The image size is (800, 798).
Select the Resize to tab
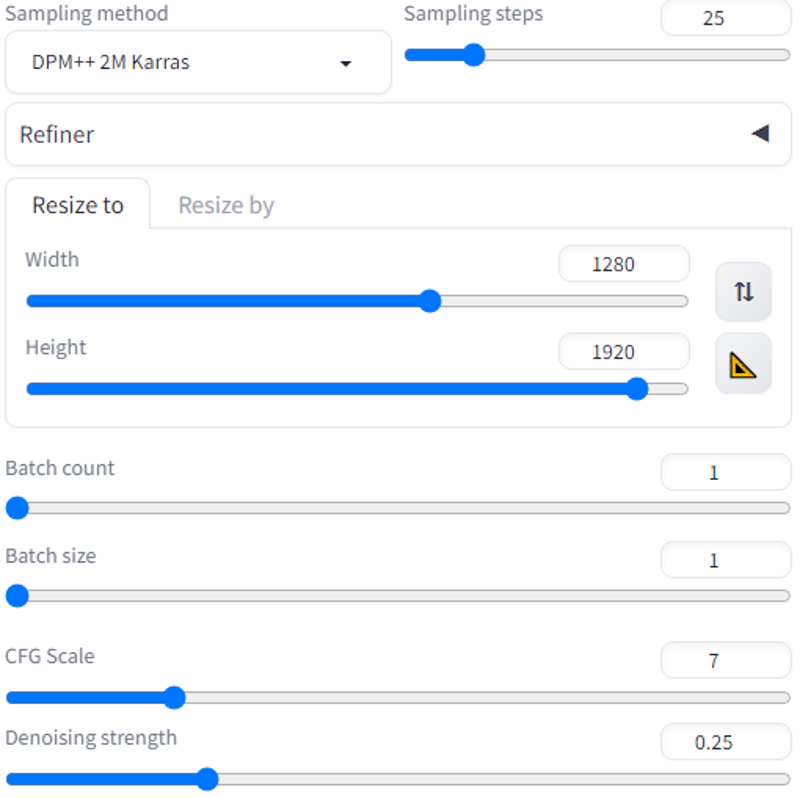(x=78, y=205)
